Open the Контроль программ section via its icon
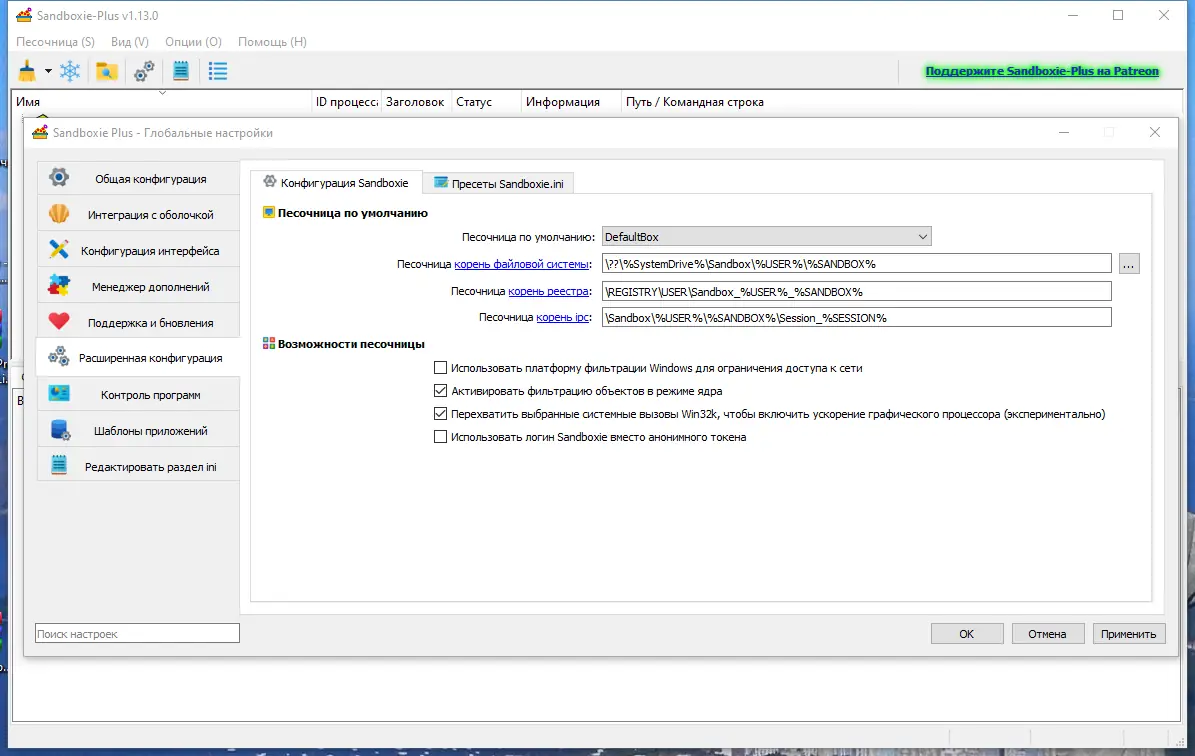1195x756 pixels. (59, 394)
